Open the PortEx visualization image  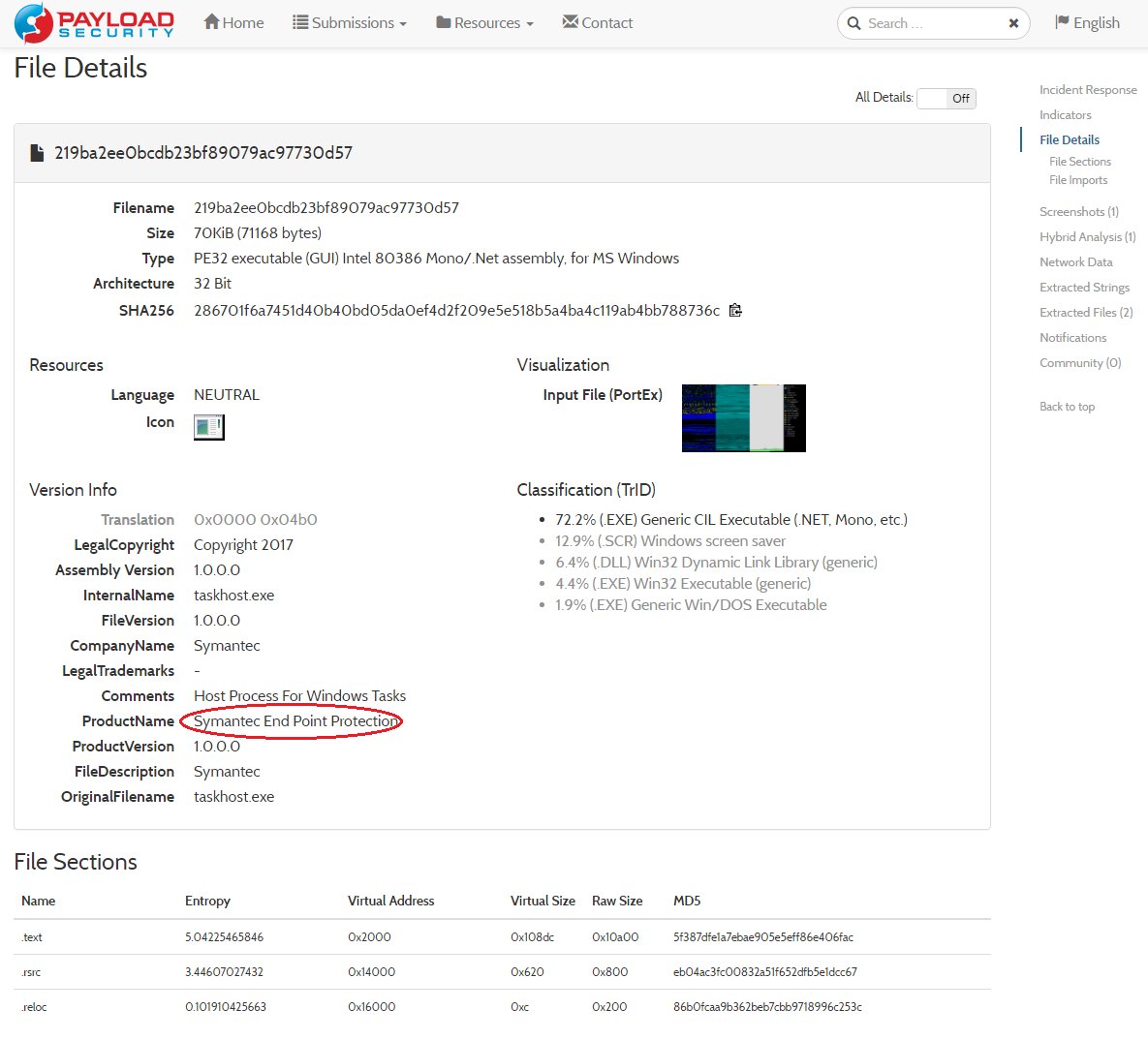(x=743, y=418)
